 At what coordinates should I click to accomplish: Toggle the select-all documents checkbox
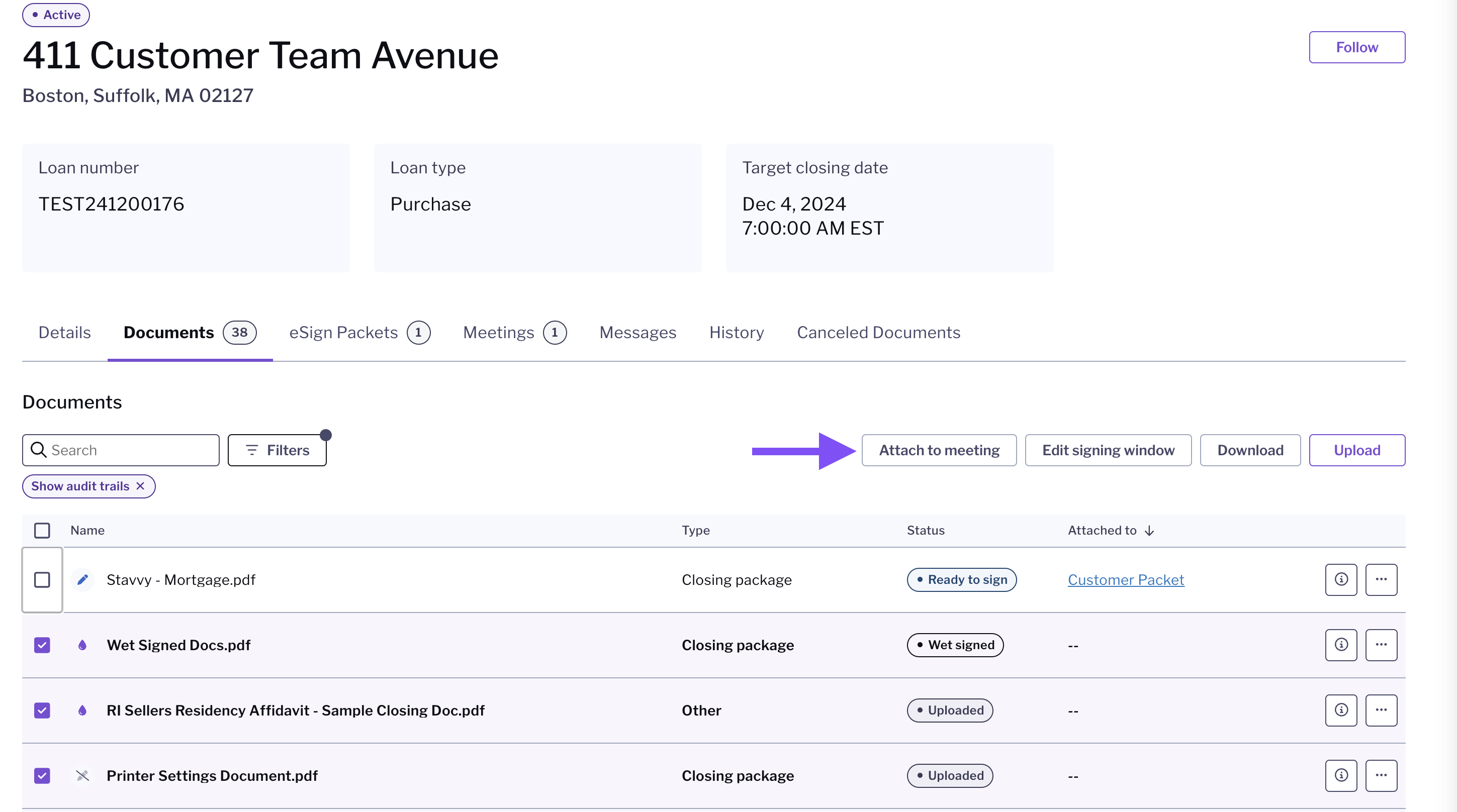point(42,531)
